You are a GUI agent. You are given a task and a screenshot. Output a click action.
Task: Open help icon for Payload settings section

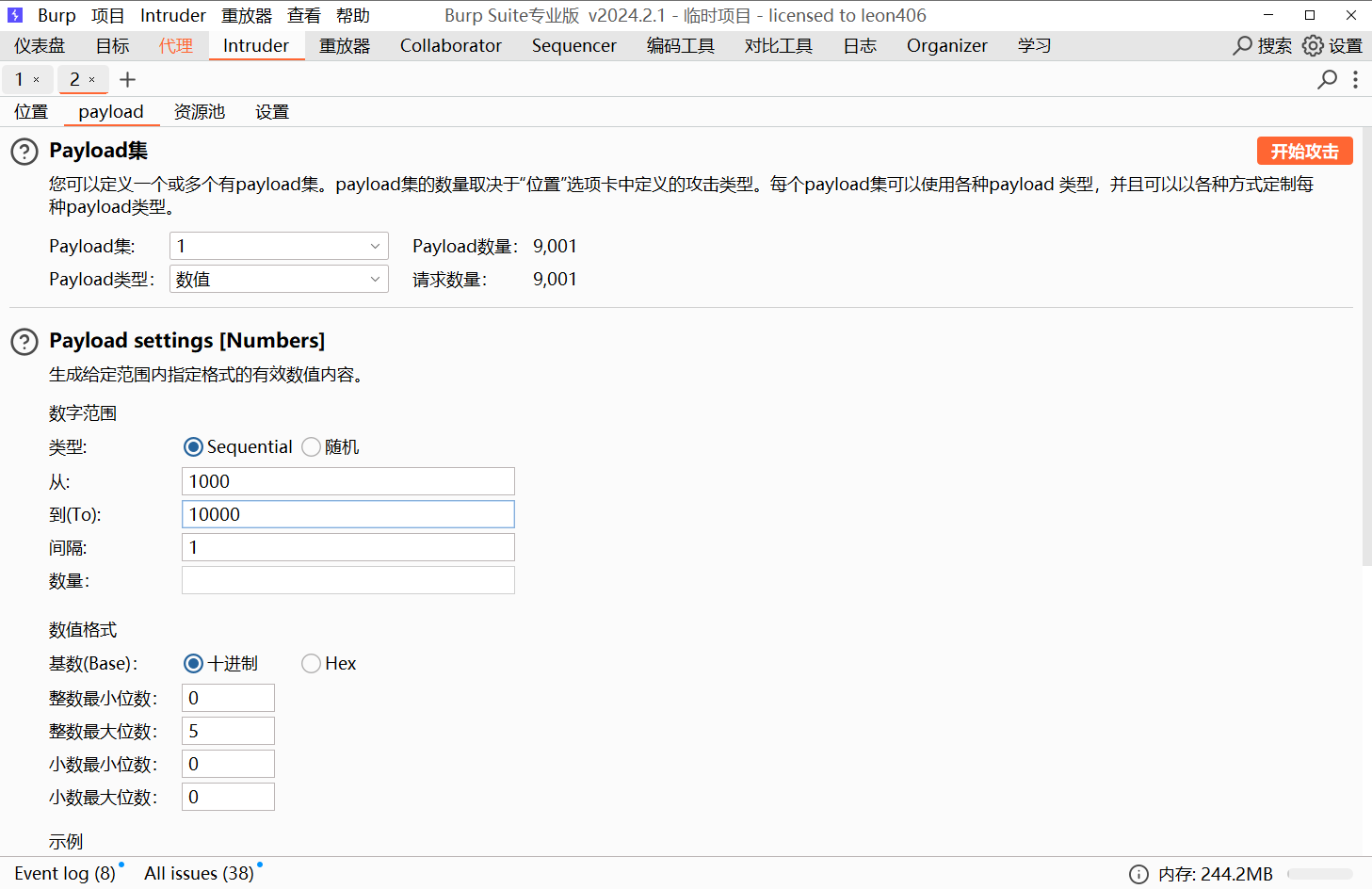pyautogui.click(x=24, y=342)
